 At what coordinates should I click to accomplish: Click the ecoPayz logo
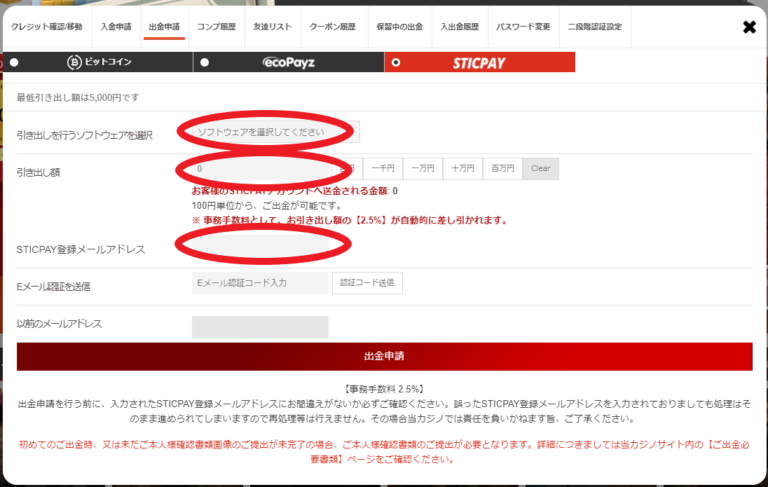(288, 62)
